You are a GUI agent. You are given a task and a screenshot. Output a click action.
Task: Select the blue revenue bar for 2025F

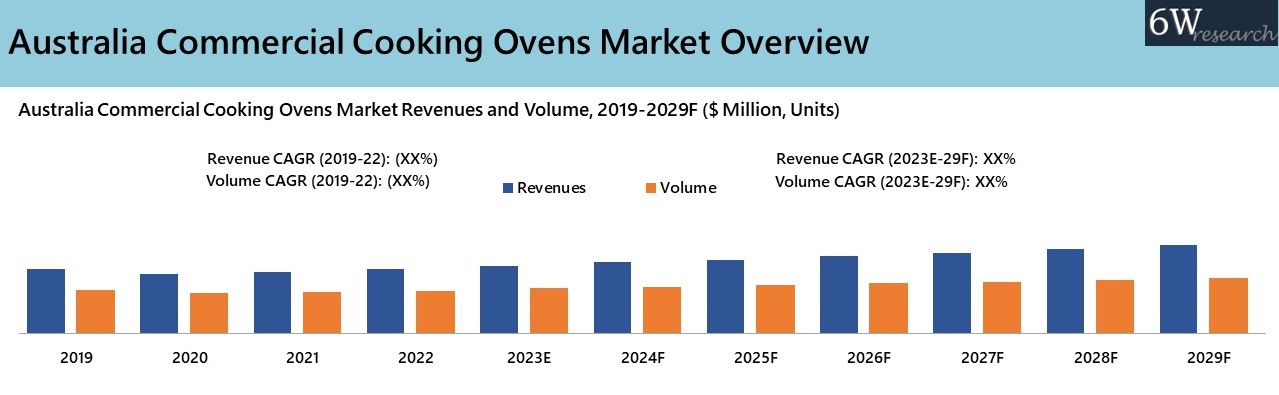[726, 296]
